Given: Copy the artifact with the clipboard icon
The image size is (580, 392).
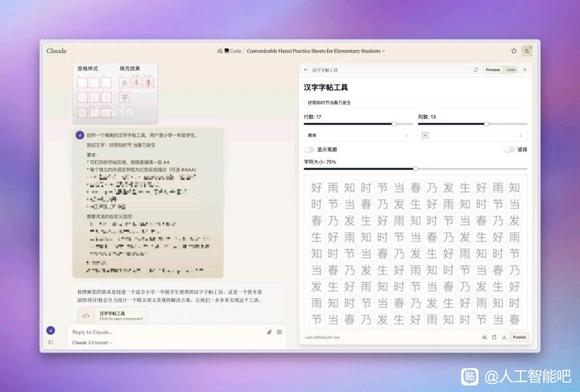Looking at the screenshot, I should (494, 337).
